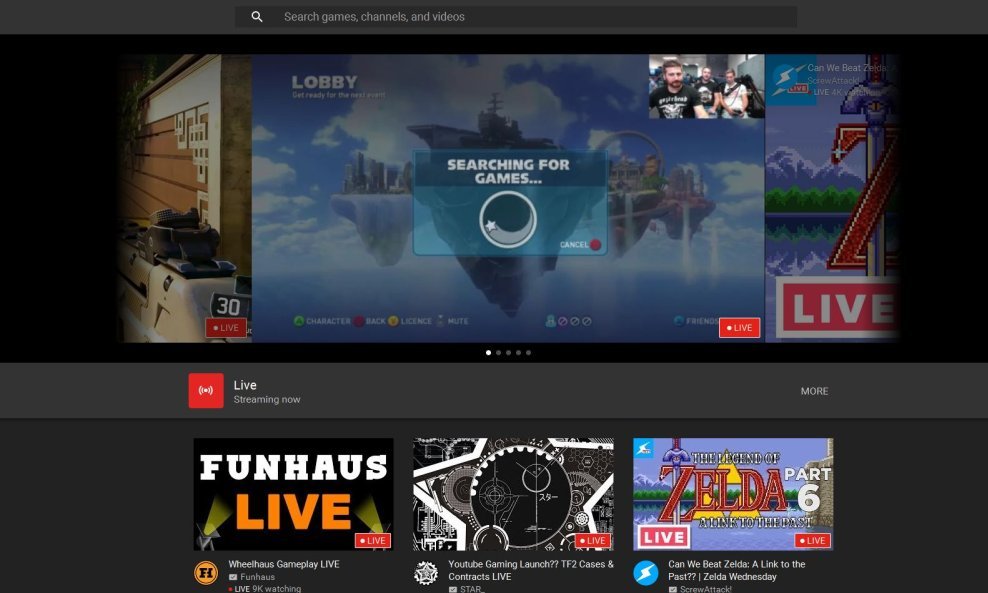The height and width of the screenshot is (593, 988).
Task: Click the search games, channels, and videos field
Action: 515,17
